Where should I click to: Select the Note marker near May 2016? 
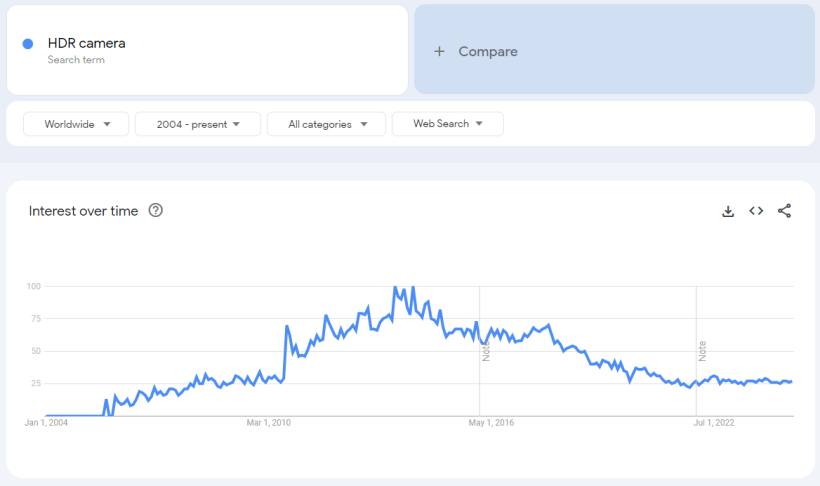coord(486,351)
